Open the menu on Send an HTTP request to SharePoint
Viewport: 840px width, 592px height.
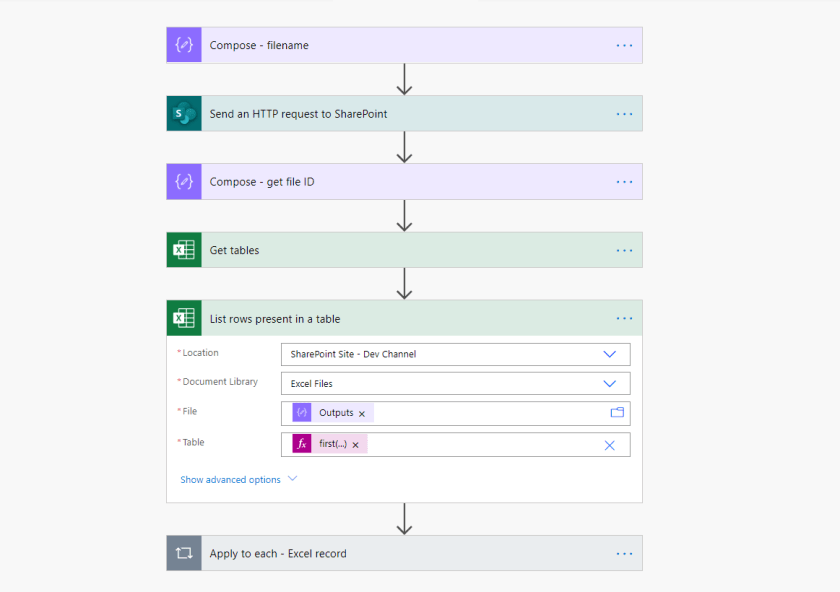624,113
